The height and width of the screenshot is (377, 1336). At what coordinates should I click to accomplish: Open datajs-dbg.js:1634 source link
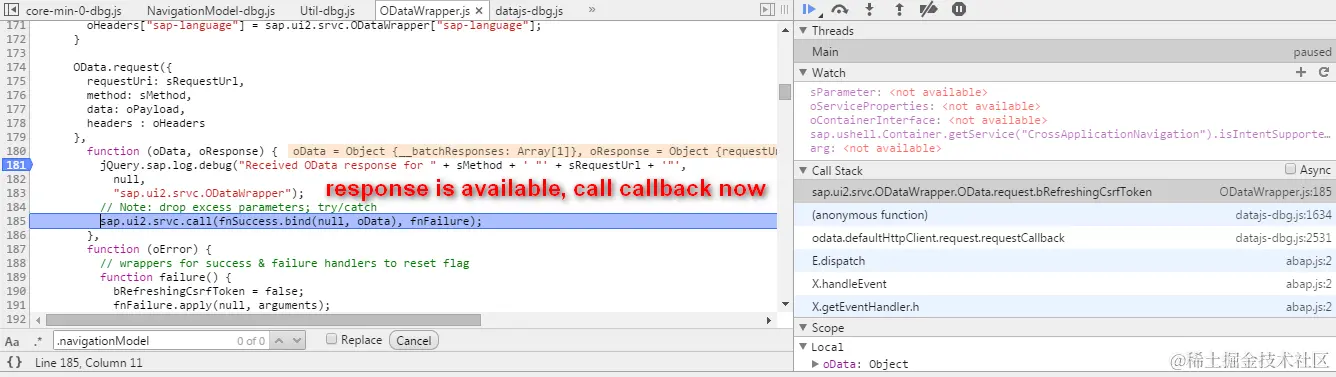[x=1283, y=215]
